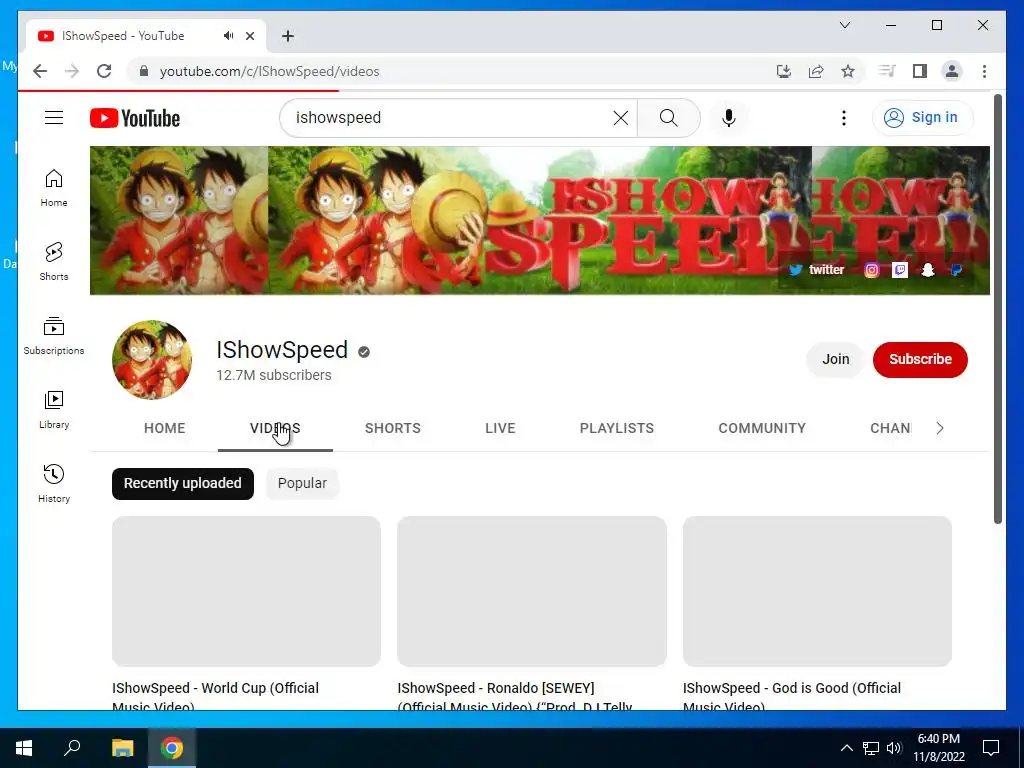Viewport: 1024px width, 768px height.
Task: Open the tab search dropdown arrow
Action: (x=845, y=25)
